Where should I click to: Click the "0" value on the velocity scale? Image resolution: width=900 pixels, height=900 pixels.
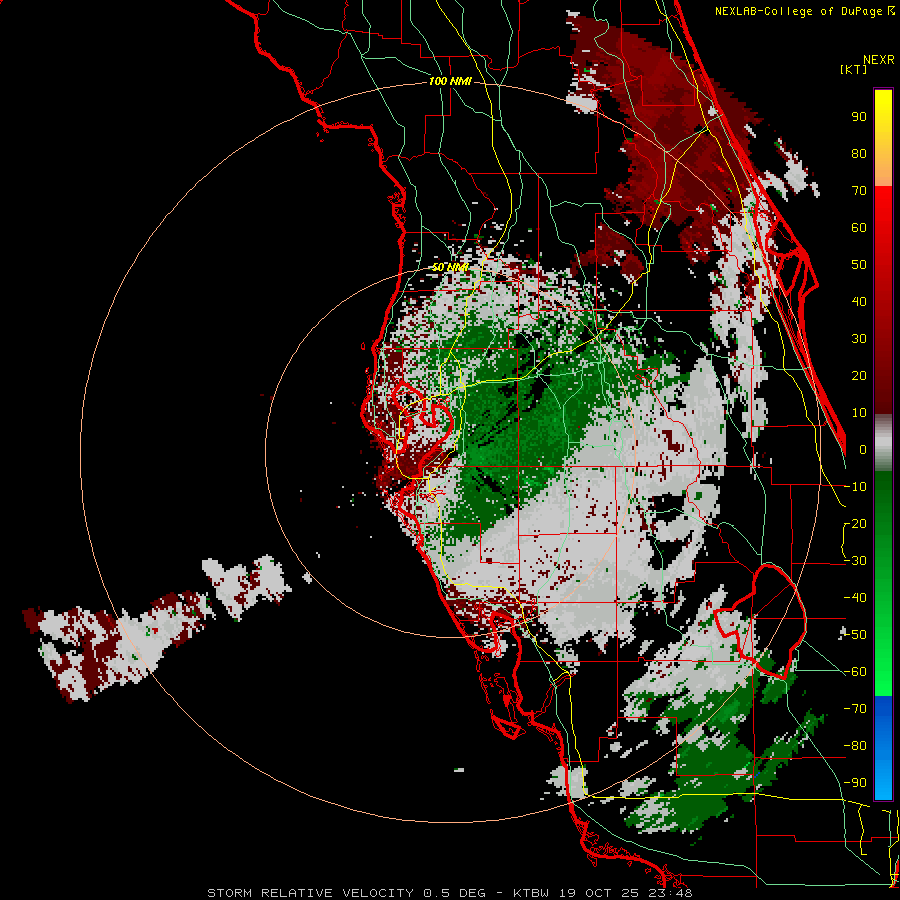(x=863, y=449)
